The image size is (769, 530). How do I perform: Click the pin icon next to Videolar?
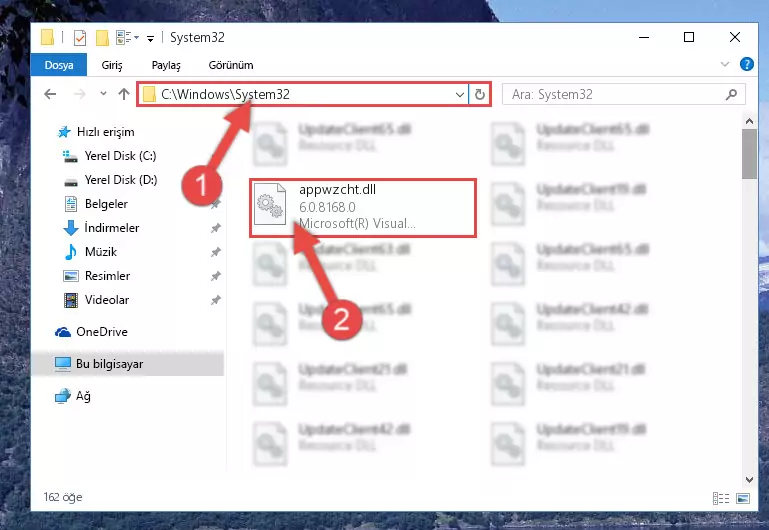pos(215,300)
